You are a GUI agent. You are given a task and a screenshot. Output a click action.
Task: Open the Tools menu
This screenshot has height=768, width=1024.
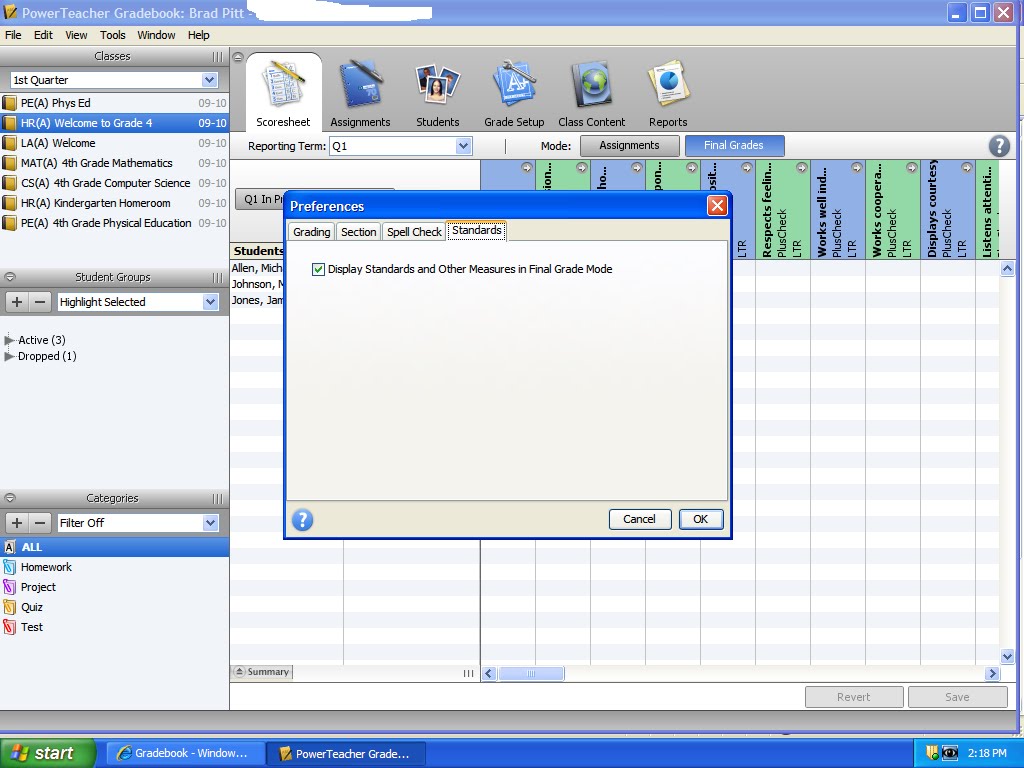[112, 35]
